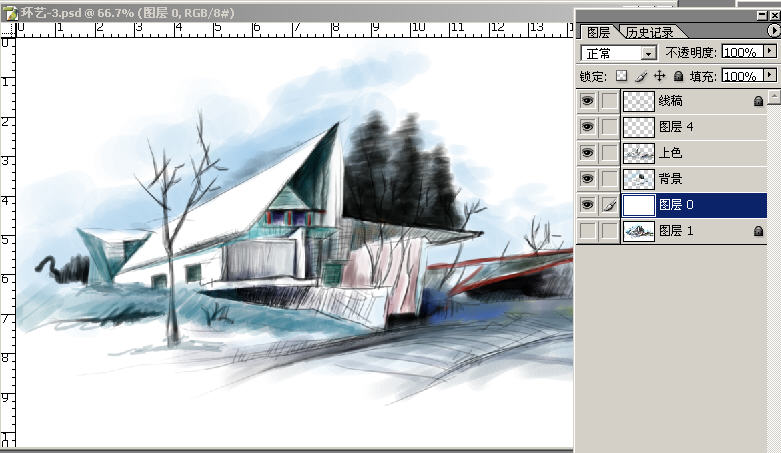Select the 图层 0 white thumbnail
This screenshot has width=781, height=453.
tap(639, 205)
